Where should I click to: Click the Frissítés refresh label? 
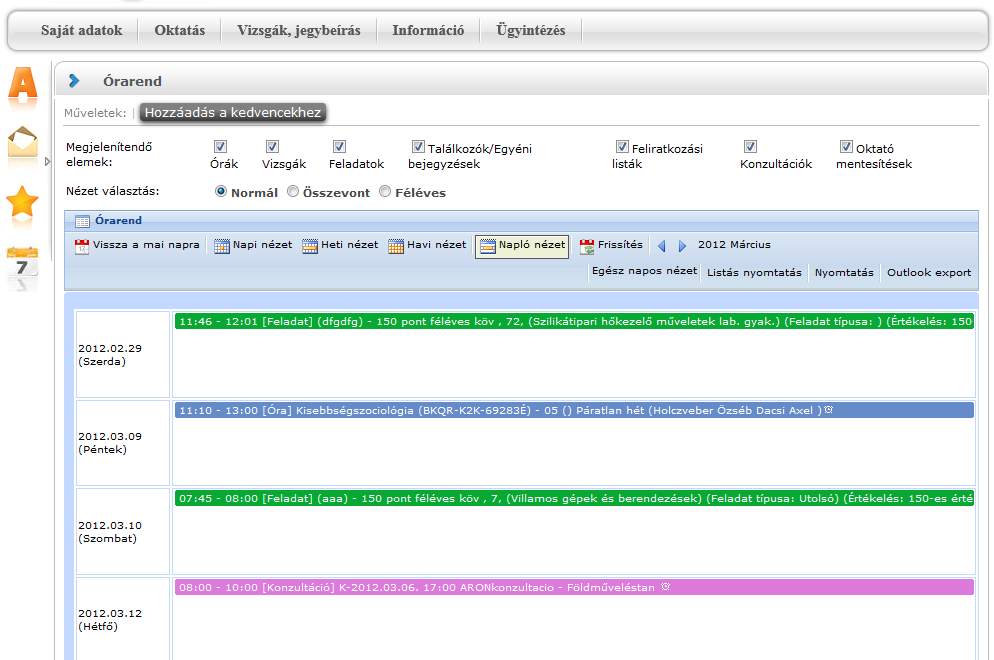[x=620, y=245]
